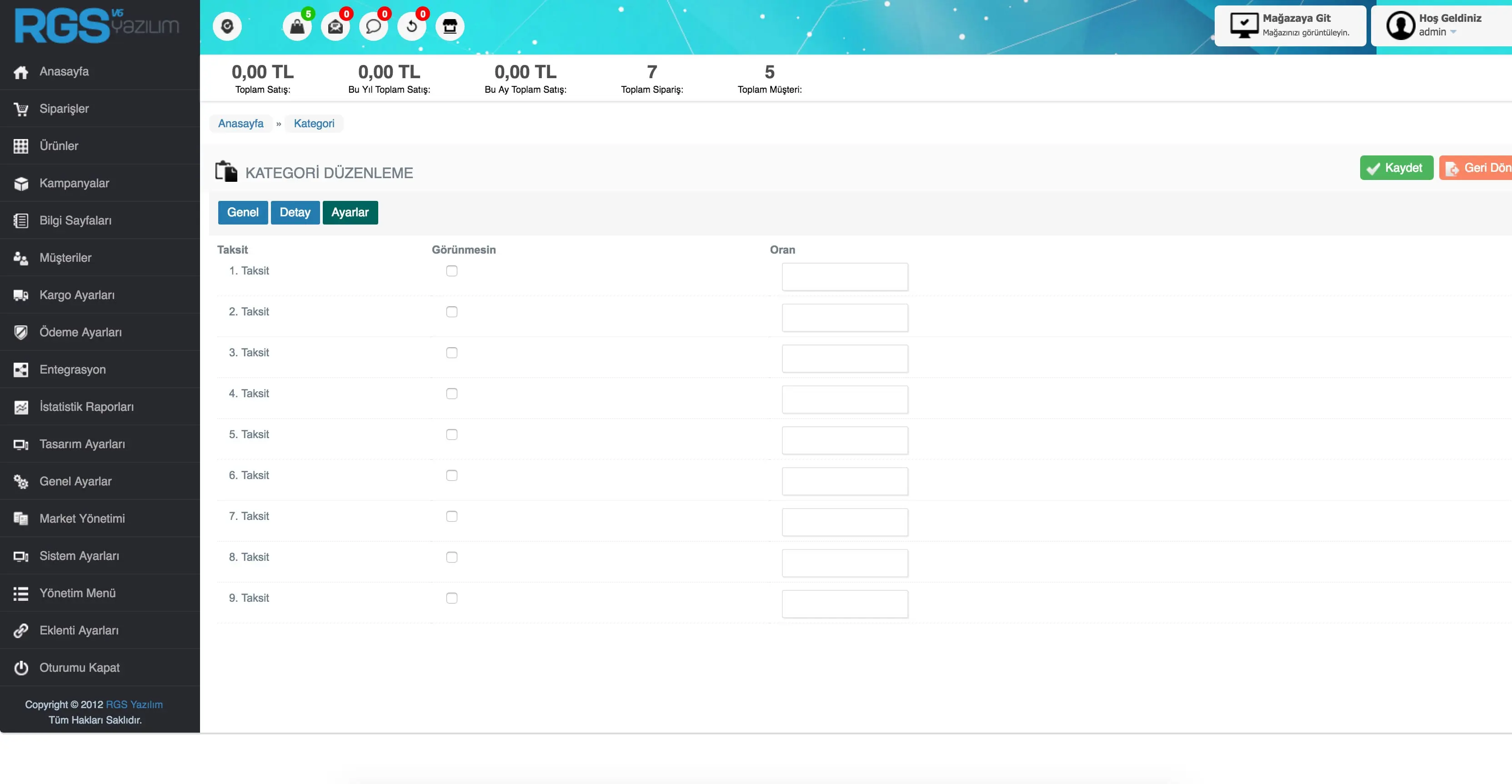Expand Ürünler sidebar menu
The width and height of the screenshot is (1512, 784).
click(59, 145)
